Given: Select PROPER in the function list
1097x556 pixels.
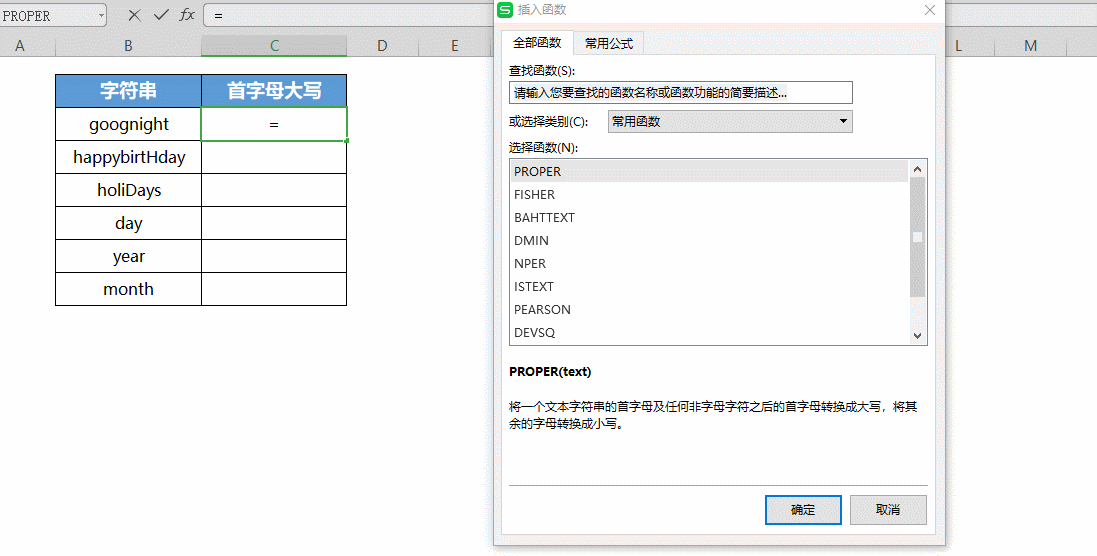Looking at the screenshot, I should [x=709, y=171].
